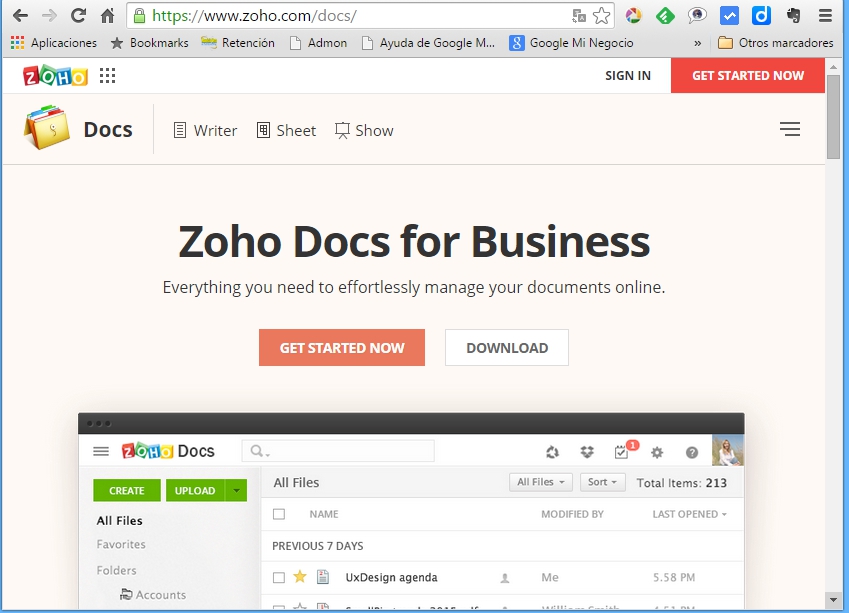This screenshot has height=613, width=849.
Task: Open the Zoho apps grid launcher
Action: 107,75
